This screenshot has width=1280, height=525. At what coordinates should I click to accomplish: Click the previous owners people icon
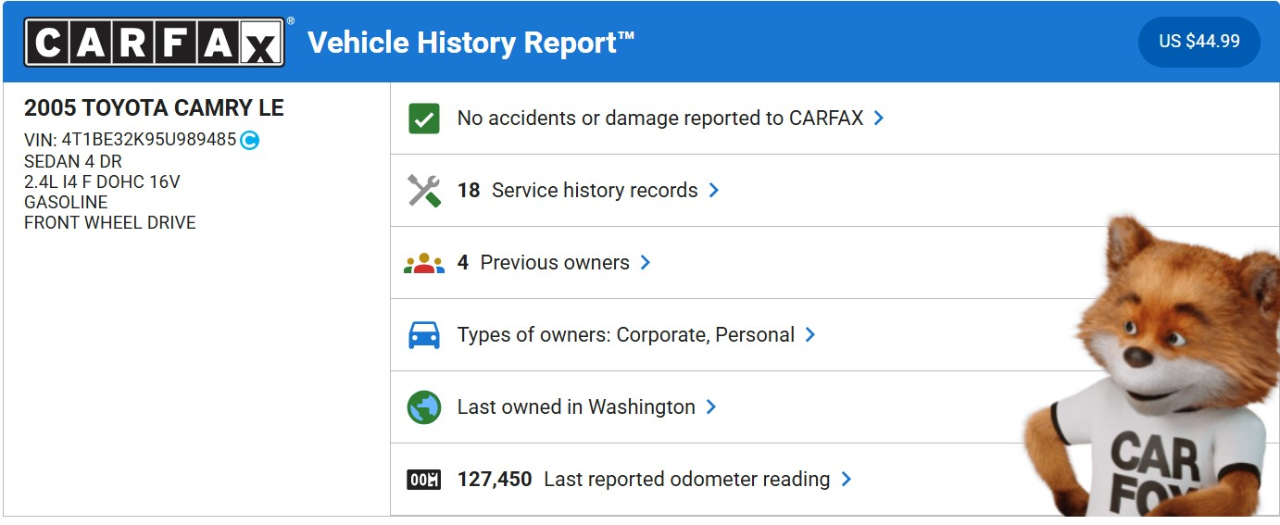point(424,263)
